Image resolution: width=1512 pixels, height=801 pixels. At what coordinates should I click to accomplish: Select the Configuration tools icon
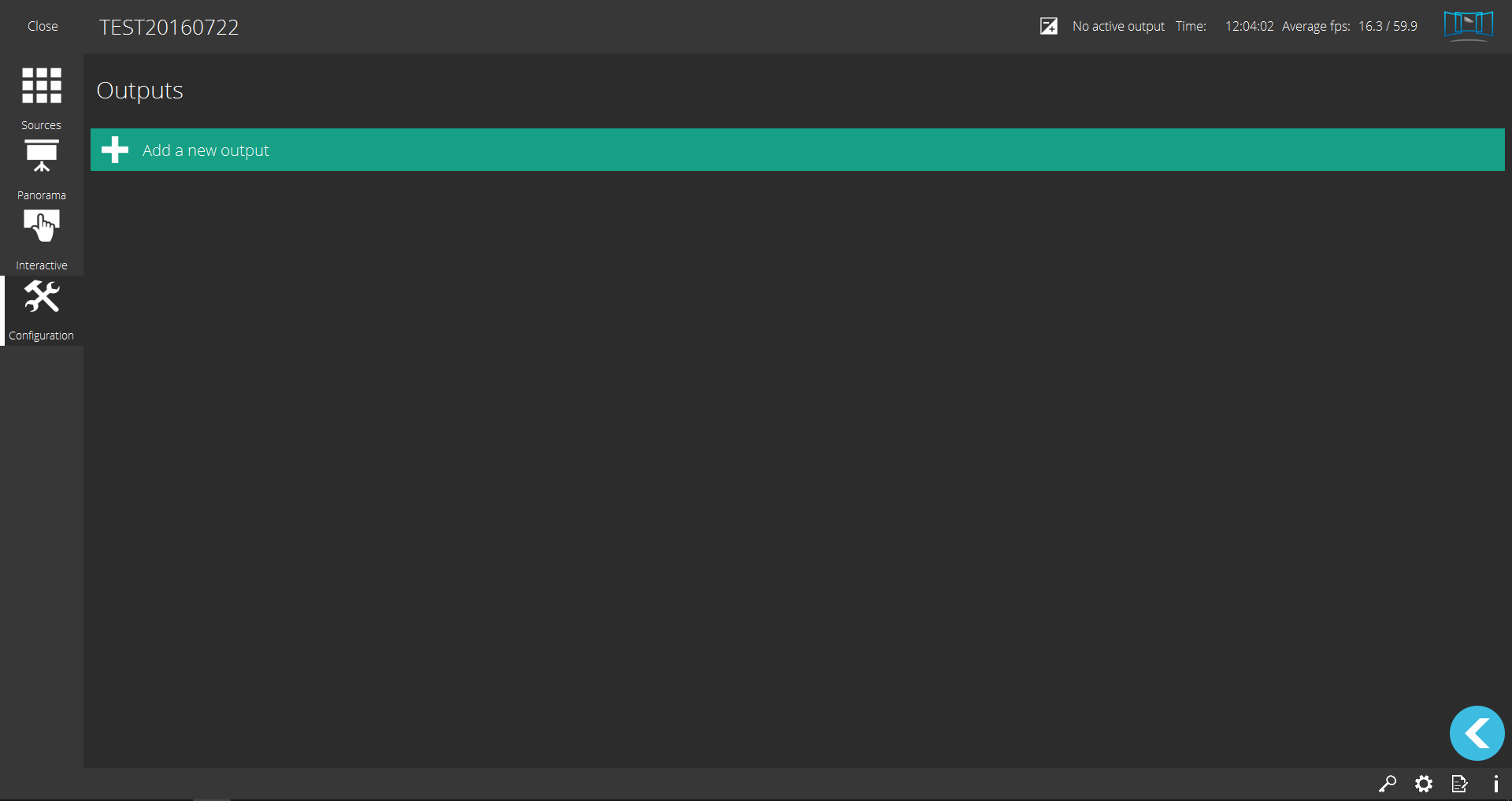(x=42, y=296)
